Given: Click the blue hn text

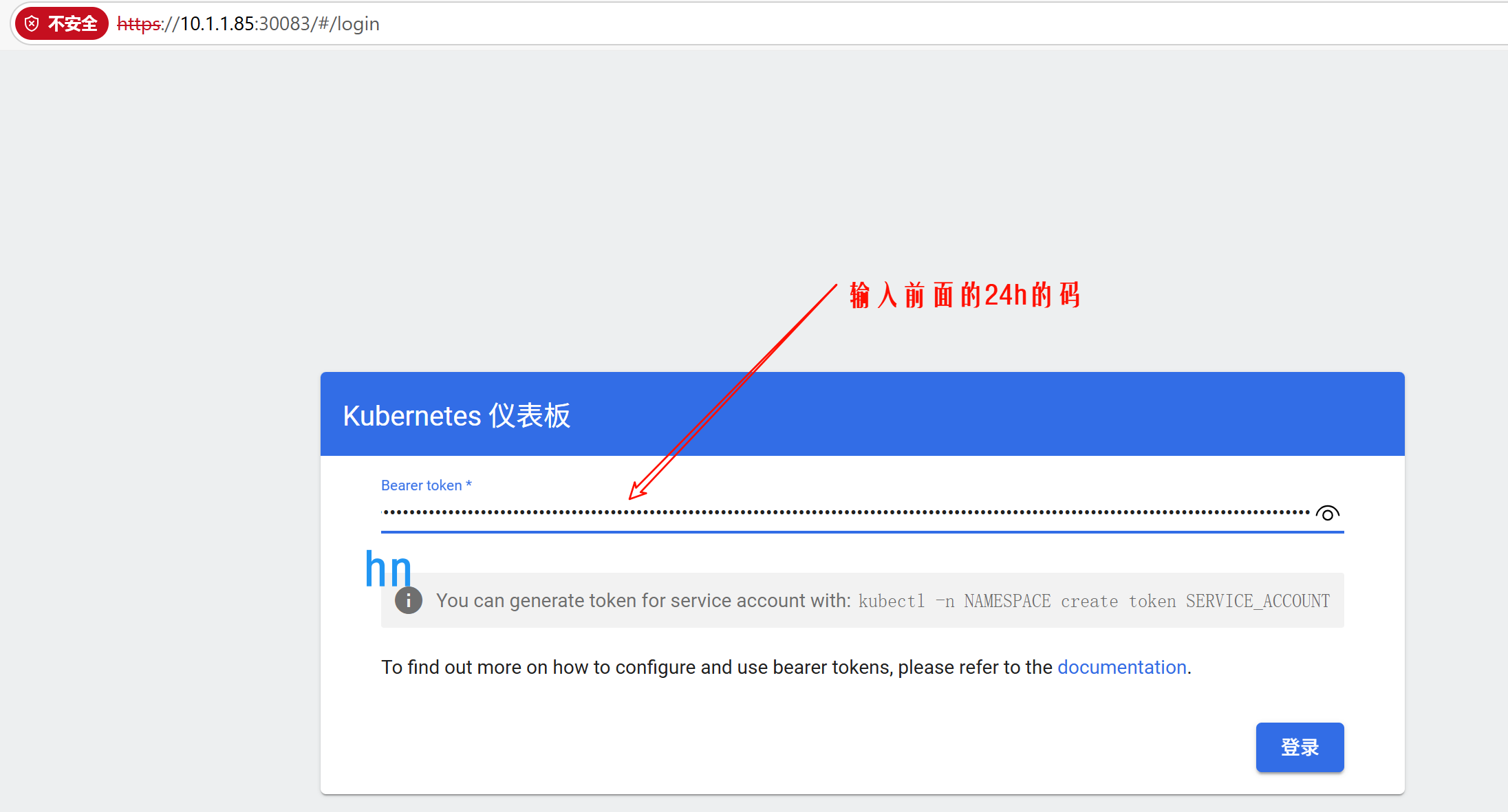Looking at the screenshot, I should point(388,569).
